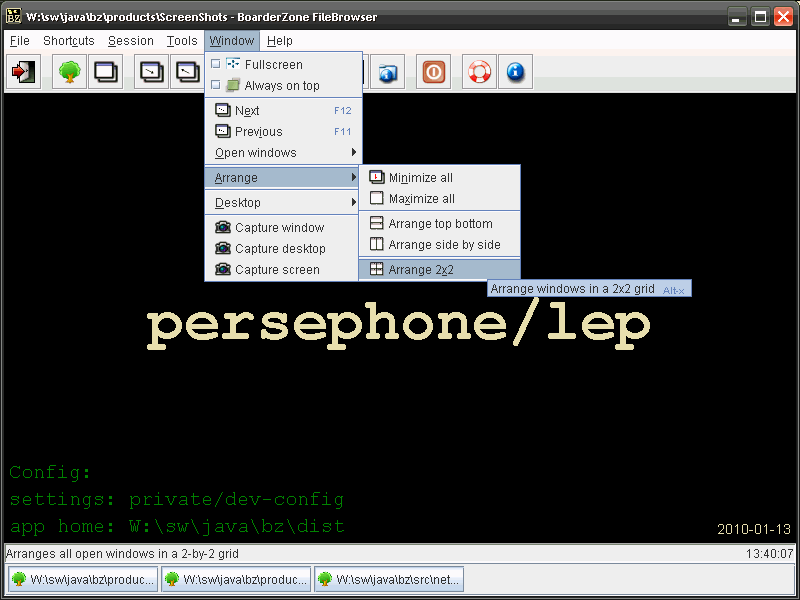Click the status bar message about 2-by-2 grid
This screenshot has width=800, height=600.
pos(122,554)
